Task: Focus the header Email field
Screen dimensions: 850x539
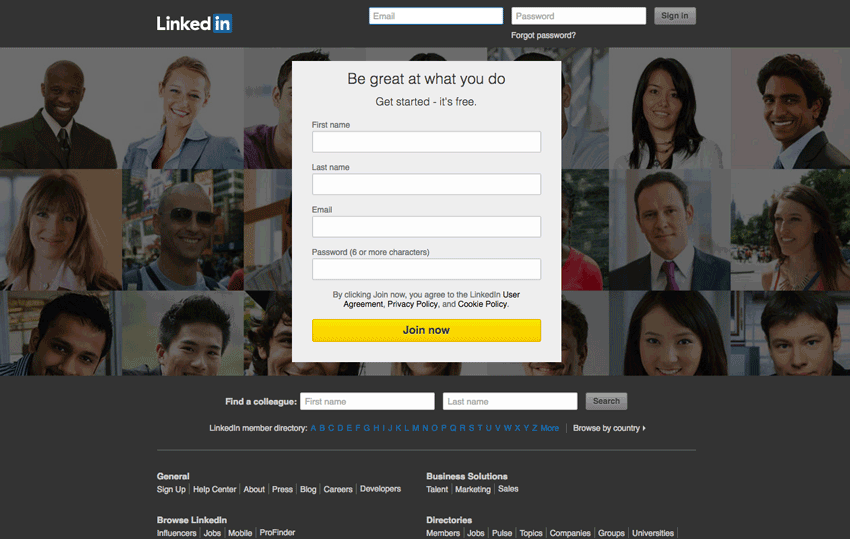Action: click(436, 16)
